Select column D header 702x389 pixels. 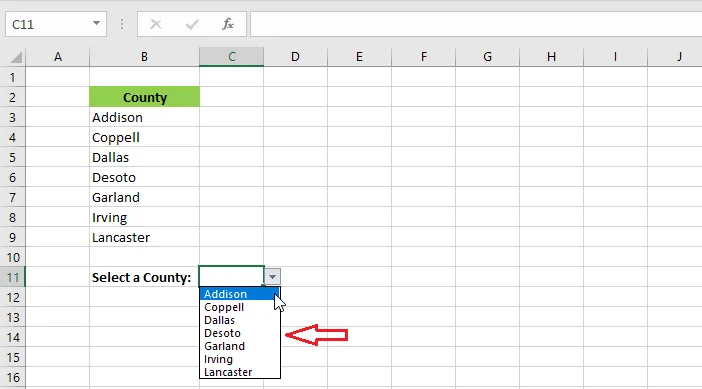tap(295, 57)
